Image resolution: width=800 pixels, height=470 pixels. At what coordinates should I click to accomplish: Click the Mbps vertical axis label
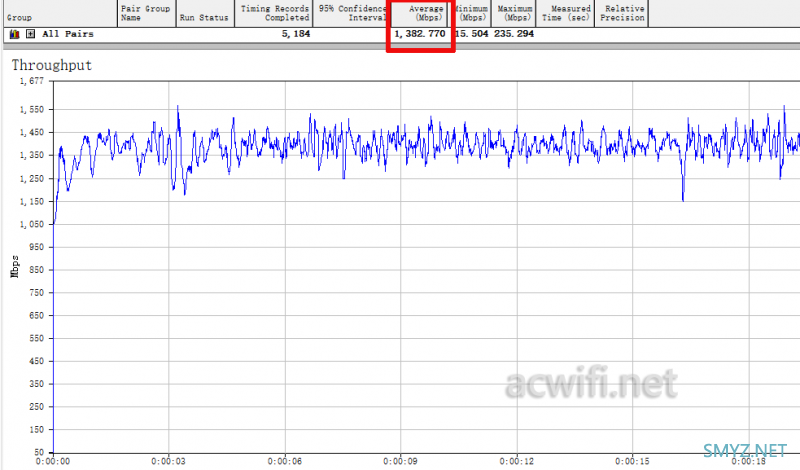[15, 267]
